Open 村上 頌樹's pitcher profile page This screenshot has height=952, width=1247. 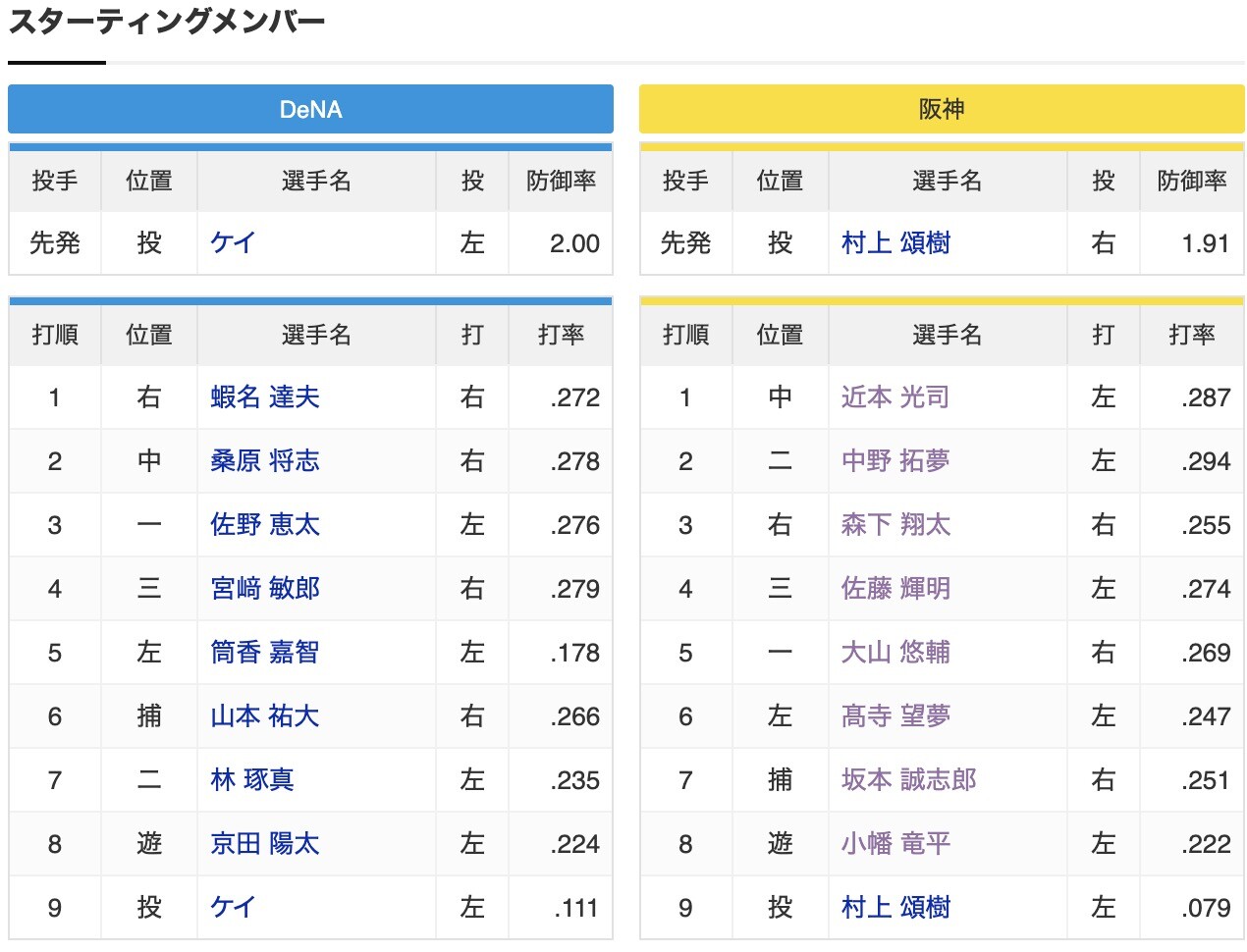point(894,243)
